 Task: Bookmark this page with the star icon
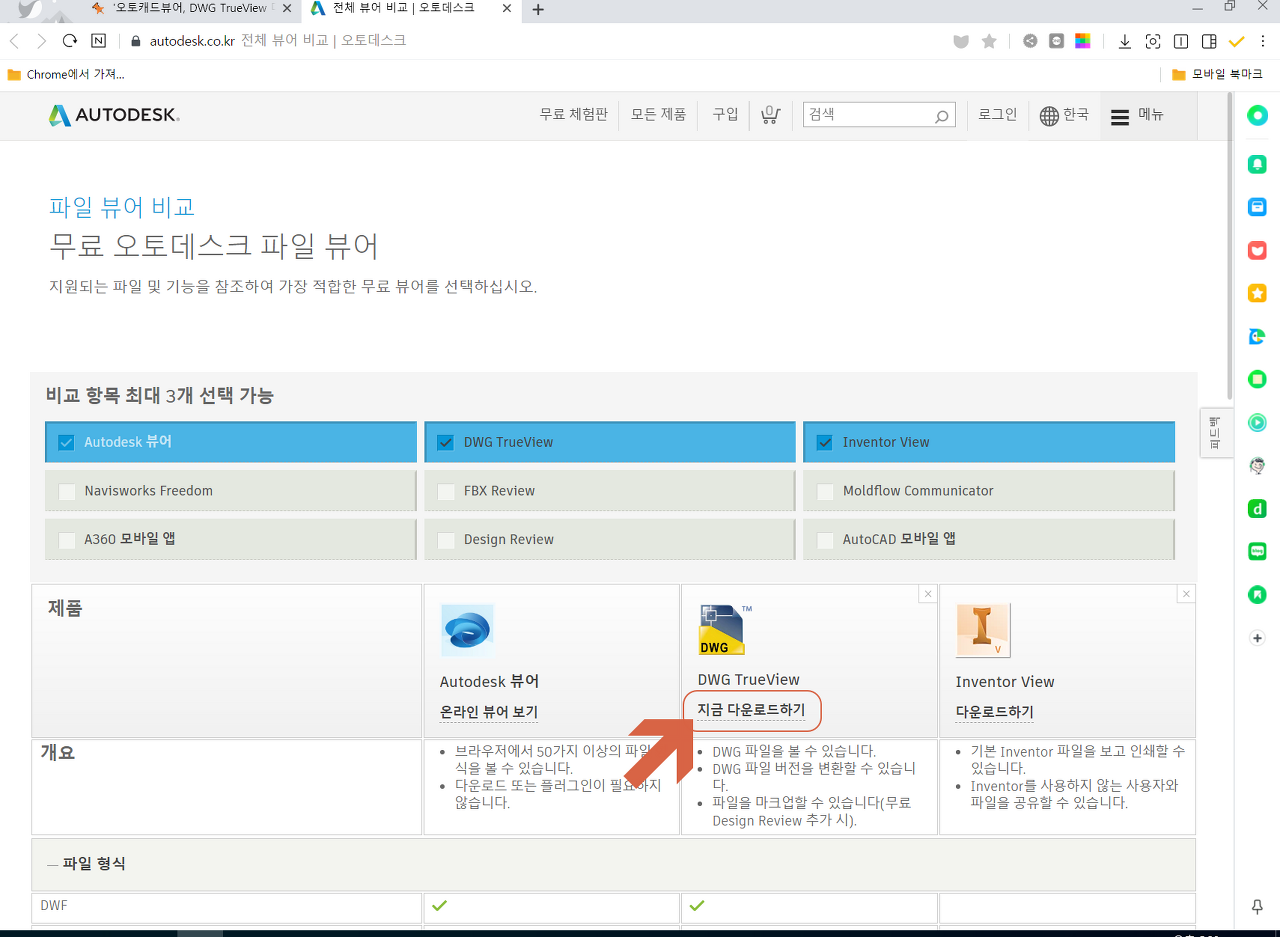pyautogui.click(x=989, y=41)
